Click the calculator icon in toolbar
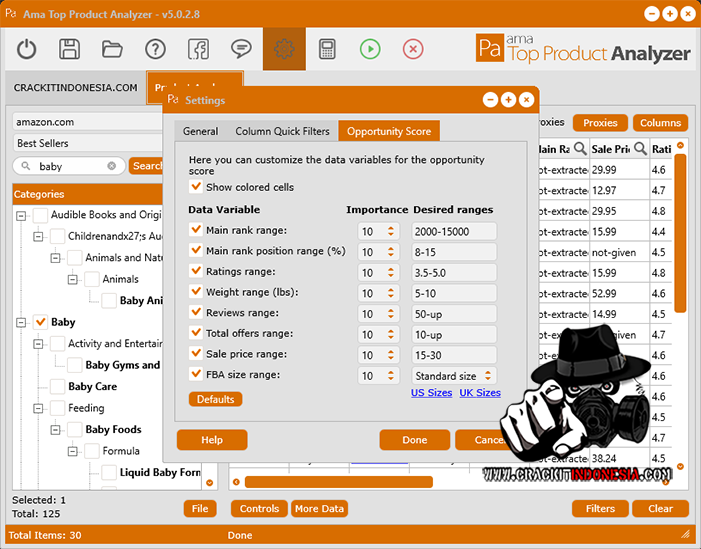The height and width of the screenshot is (549, 701). [327, 49]
